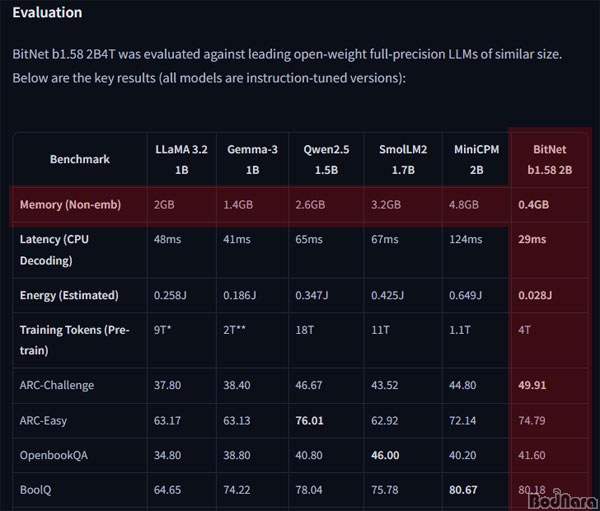This screenshot has width=600, height=511.
Task: Click the SmolLM2 1.7B column header
Action: point(403,160)
